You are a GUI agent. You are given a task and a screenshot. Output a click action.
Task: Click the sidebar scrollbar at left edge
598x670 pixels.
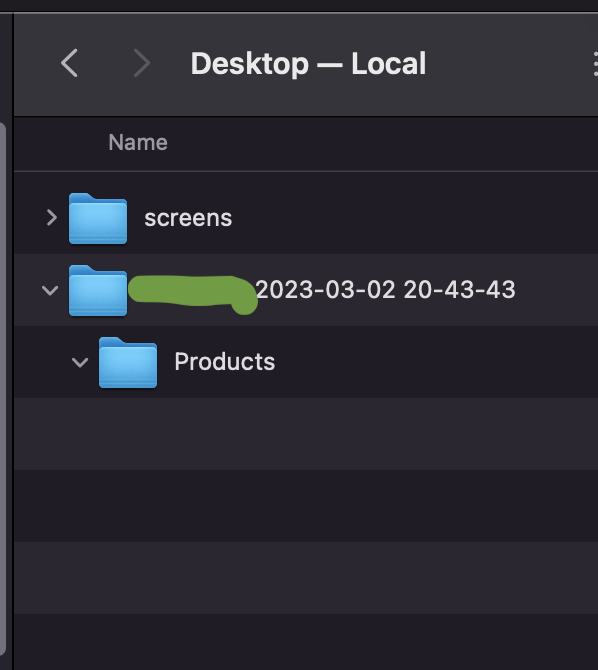pos(3,389)
